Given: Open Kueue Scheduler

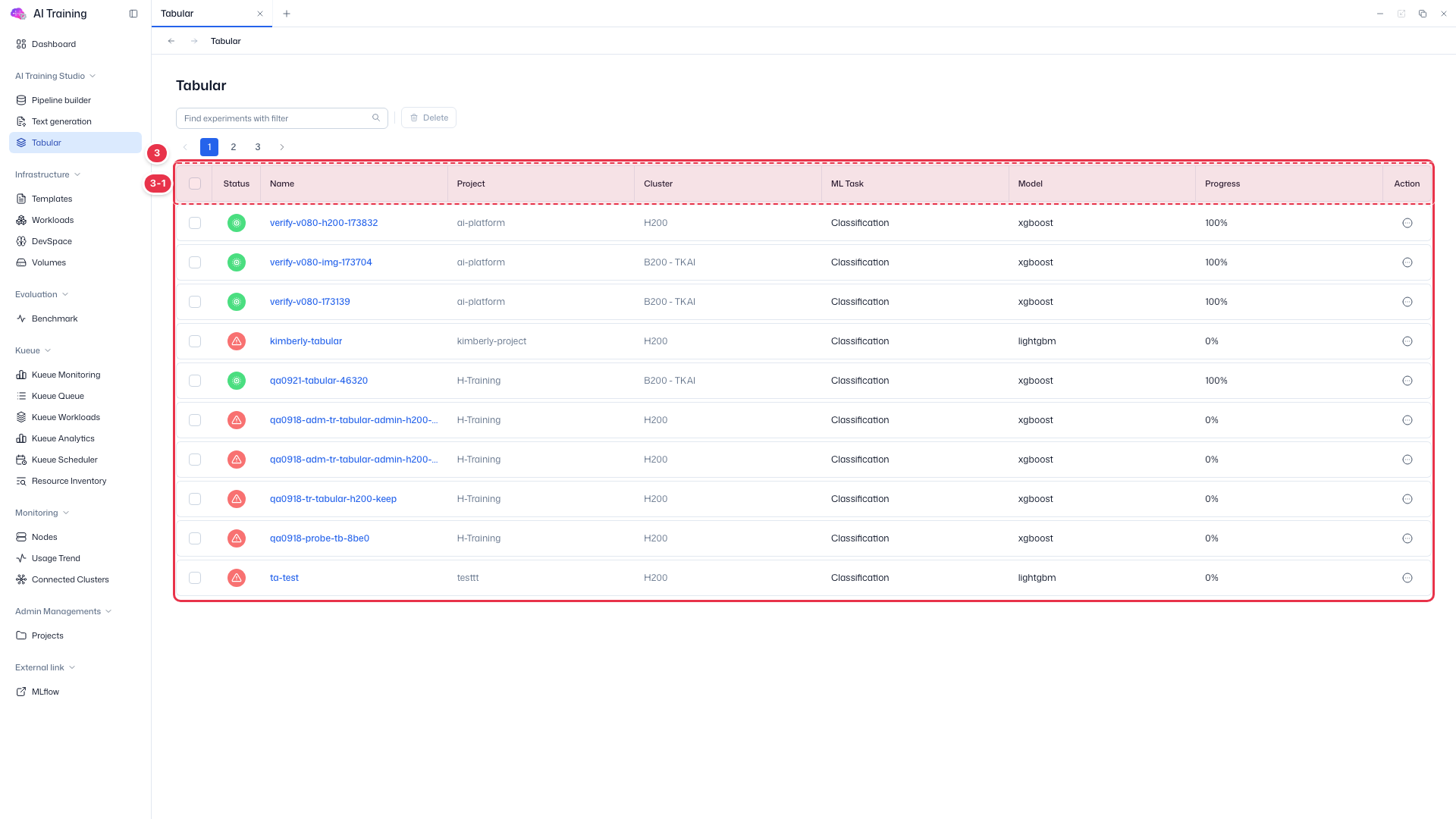Looking at the screenshot, I should [64, 460].
